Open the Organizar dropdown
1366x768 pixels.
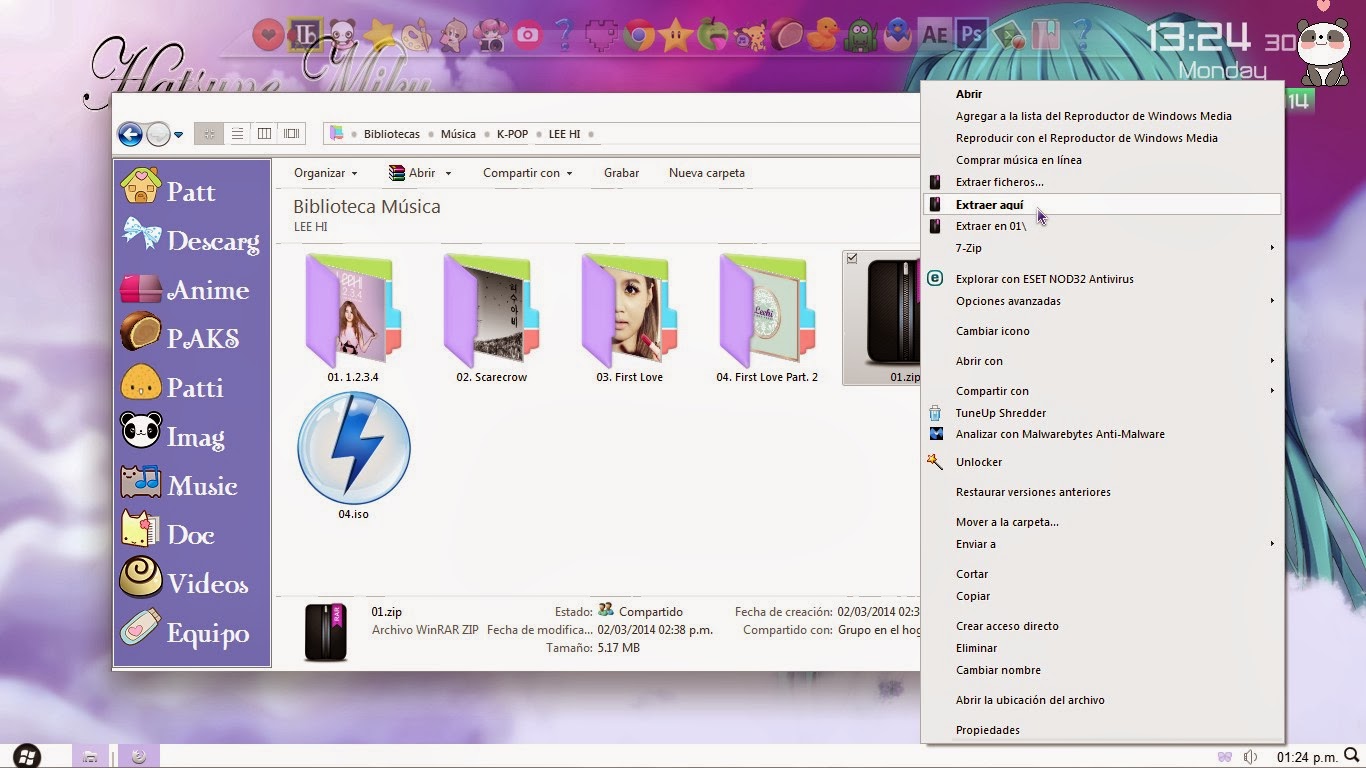tap(325, 173)
